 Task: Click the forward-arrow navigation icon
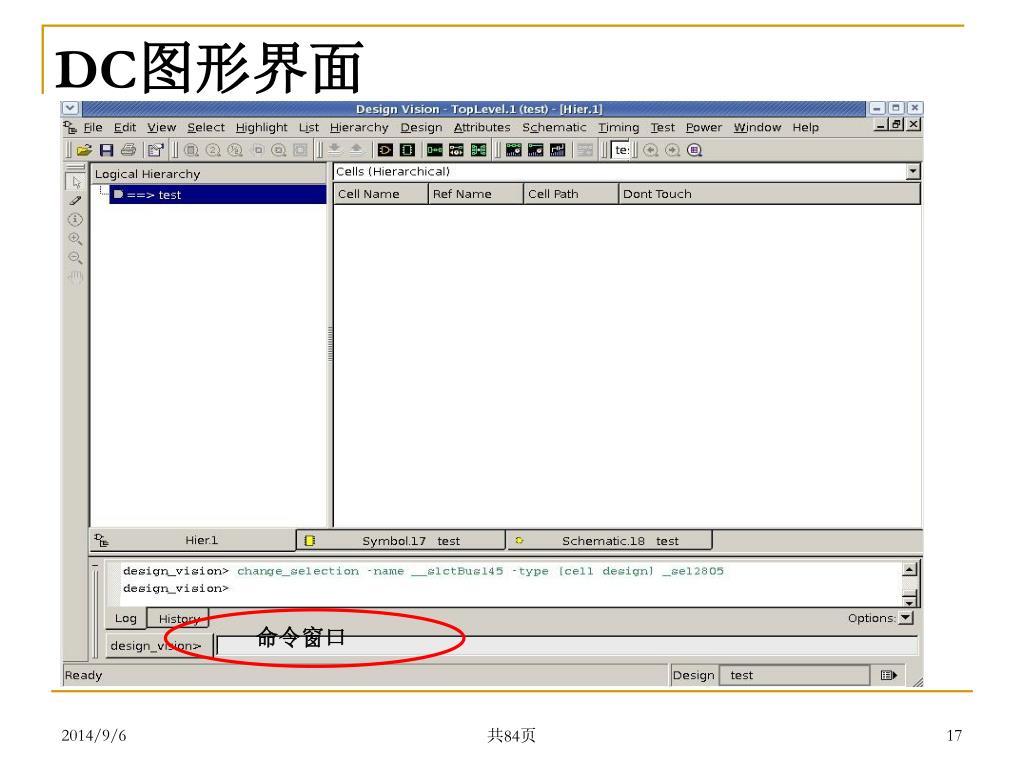pyautogui.click(x=672, y=150)
